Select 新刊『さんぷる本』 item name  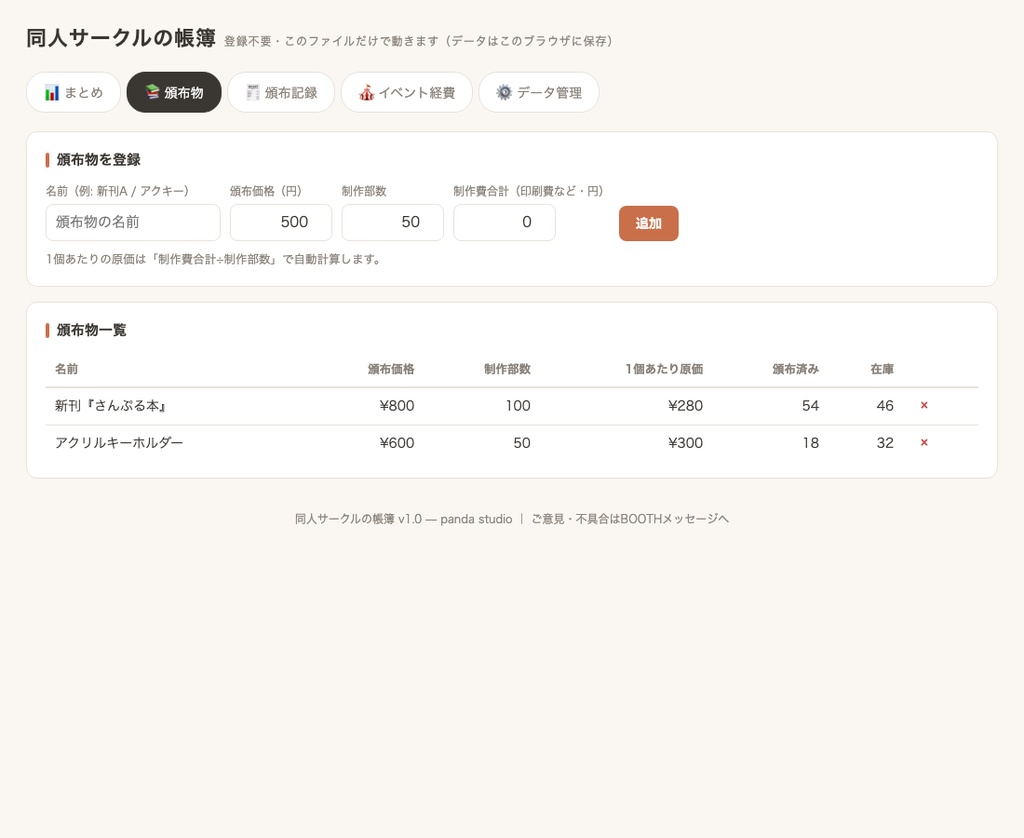[x=110, y=406]
